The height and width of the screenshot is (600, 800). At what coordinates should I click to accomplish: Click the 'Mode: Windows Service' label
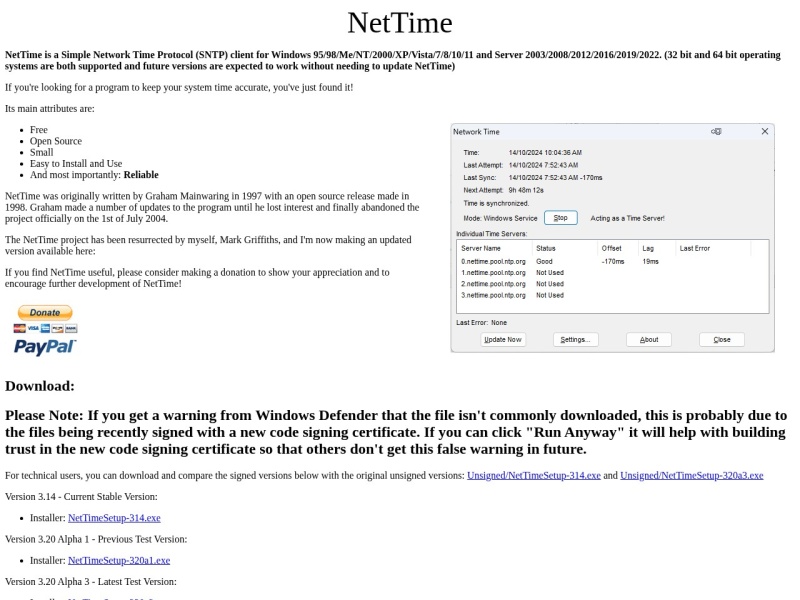pyautogui.click(x=500, y=218)
